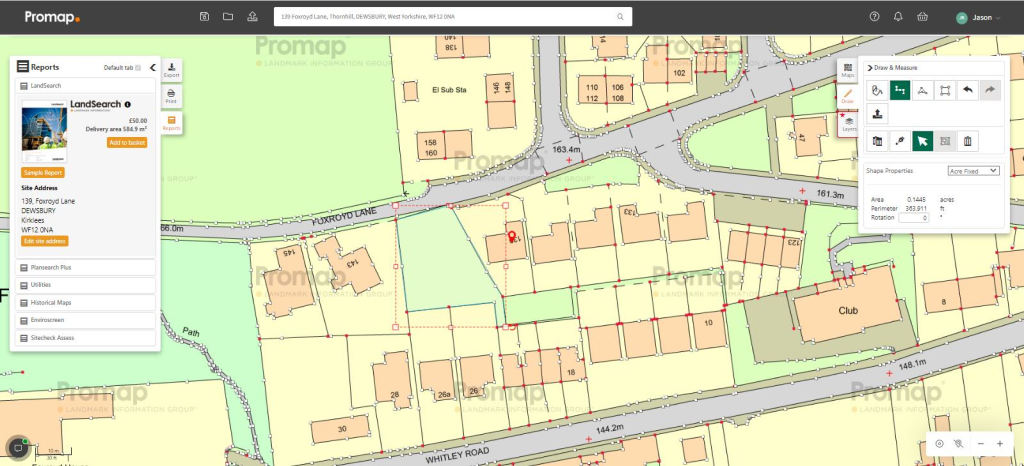Expand the Plansearch Plus section
Image resolution: width=1024 pixels, height=466 pixels.
point(85,268)
